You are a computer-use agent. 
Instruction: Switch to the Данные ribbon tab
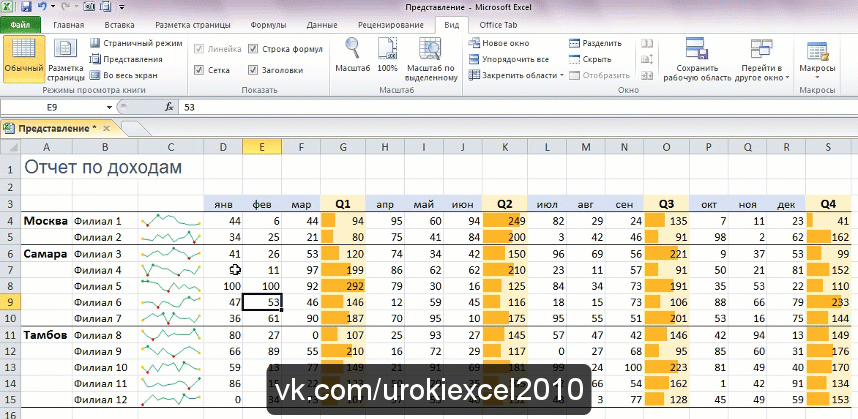[x=322, y=25]
